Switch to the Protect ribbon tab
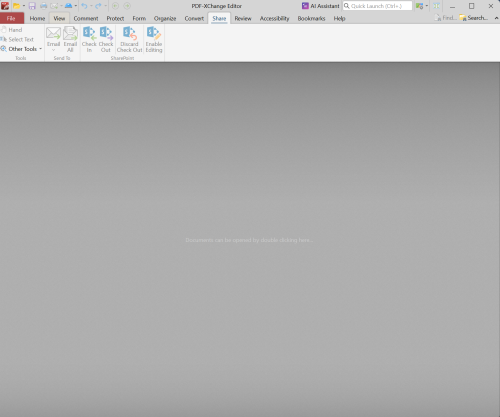The height and width of the screenshot is (417, 500). point(115,18)
